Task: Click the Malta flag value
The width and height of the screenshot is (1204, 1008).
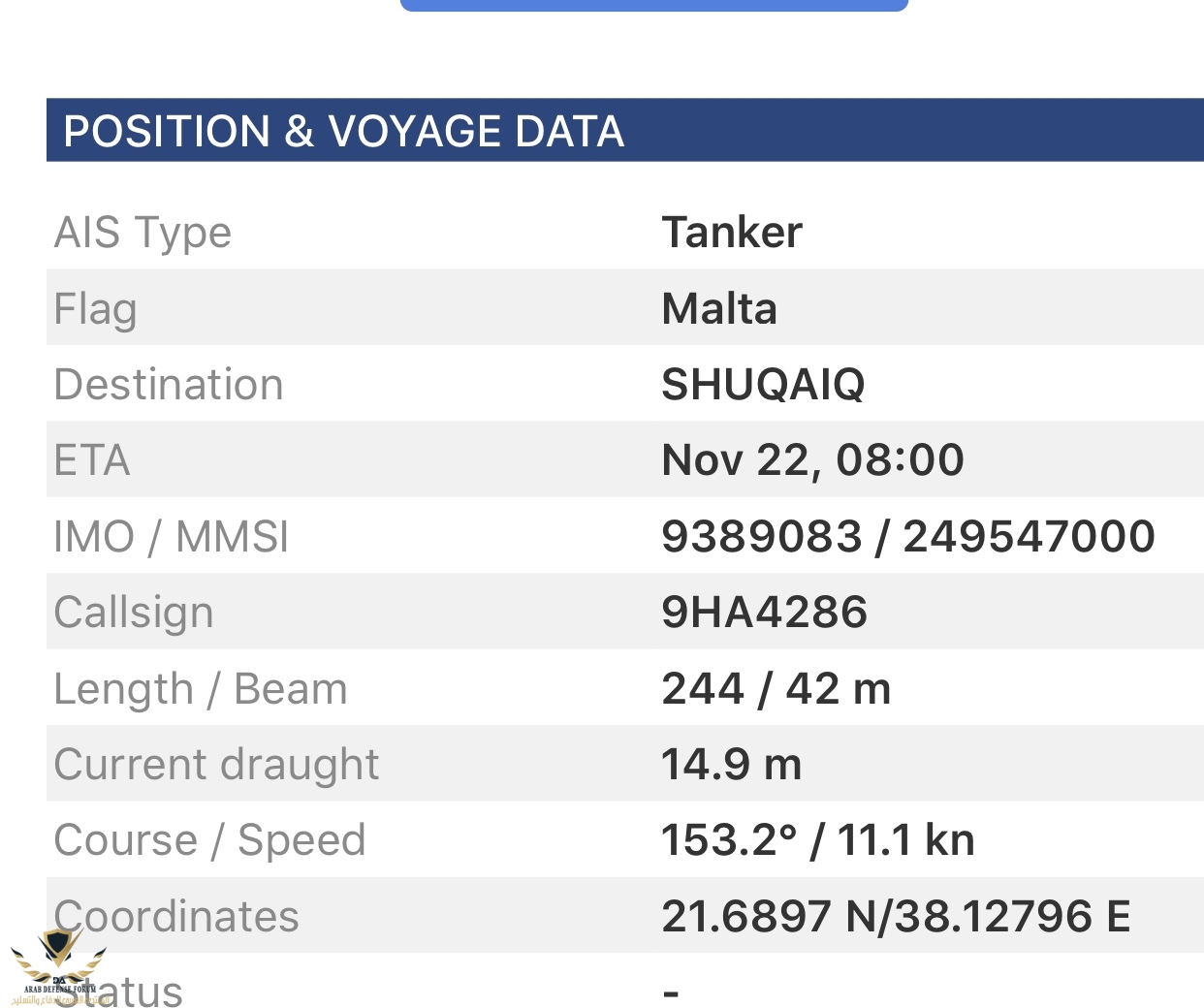Action: [719, 309]
